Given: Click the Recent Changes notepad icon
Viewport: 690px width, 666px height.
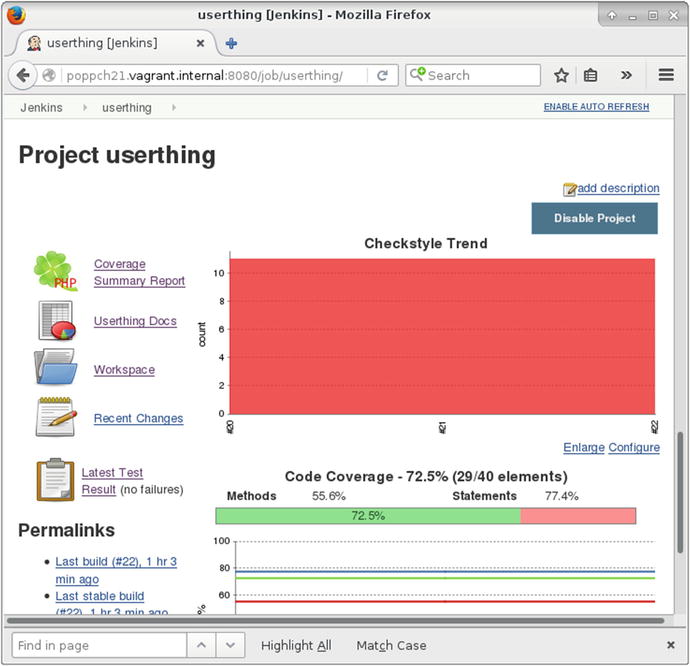Looking at the screenshot, I should pos(55,416).
